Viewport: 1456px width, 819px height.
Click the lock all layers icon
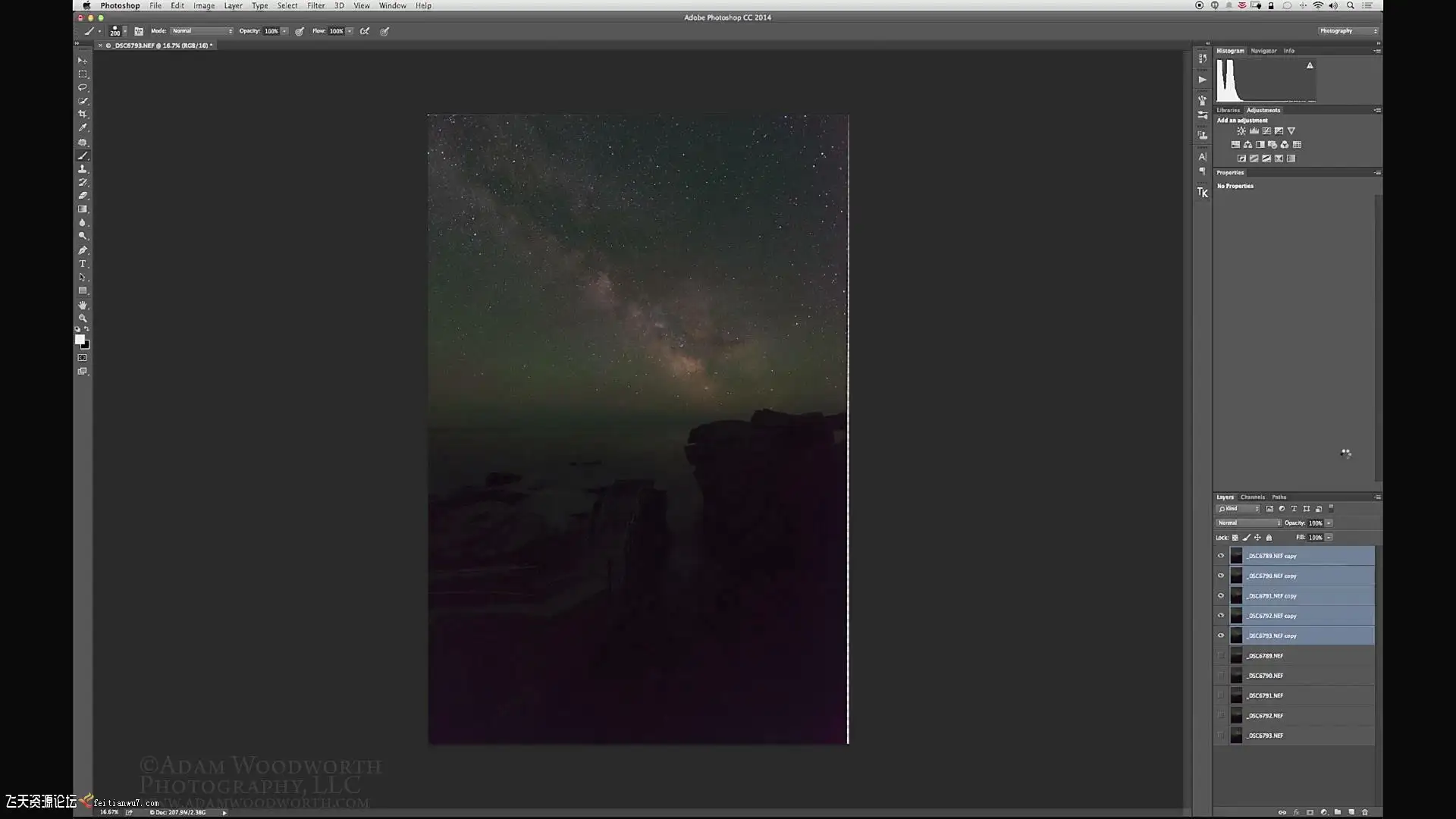[1269, 538]
